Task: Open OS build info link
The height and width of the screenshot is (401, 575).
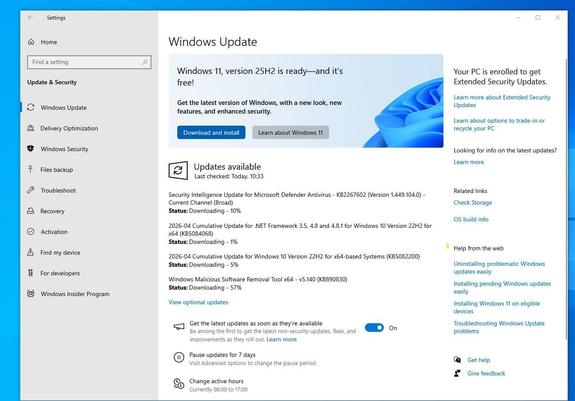Action: pyautogui.click(x=471, y=219)
